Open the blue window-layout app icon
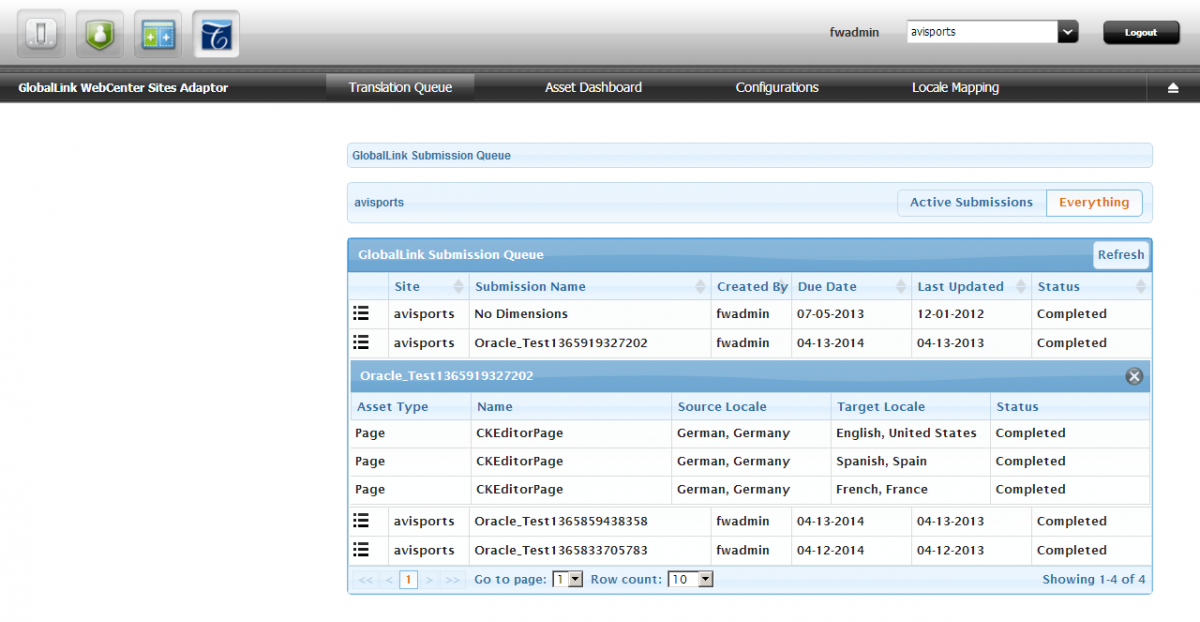The image size is (1200, 622). (158, 35)
